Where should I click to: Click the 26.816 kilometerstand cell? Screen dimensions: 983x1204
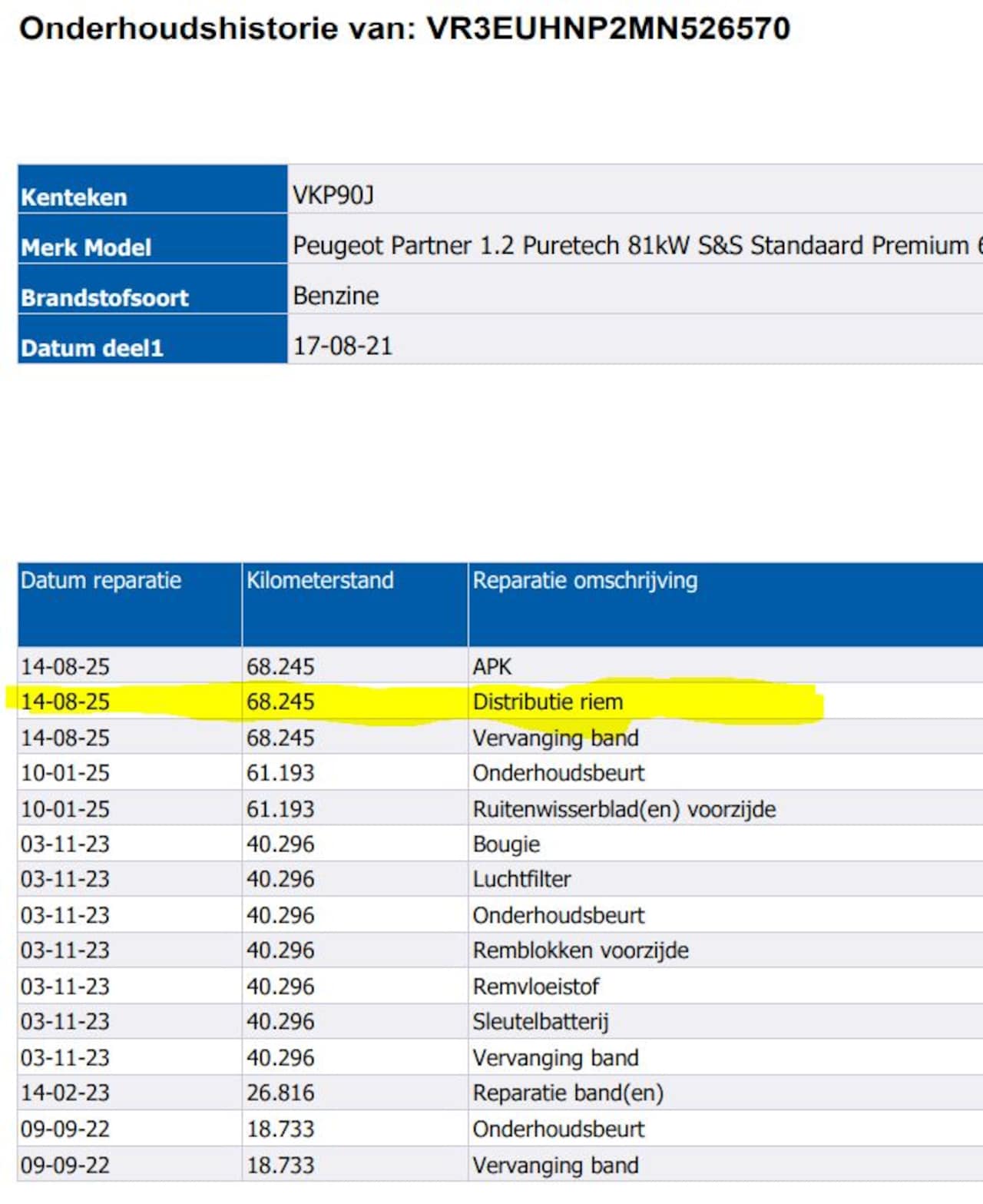(280, 1093)
